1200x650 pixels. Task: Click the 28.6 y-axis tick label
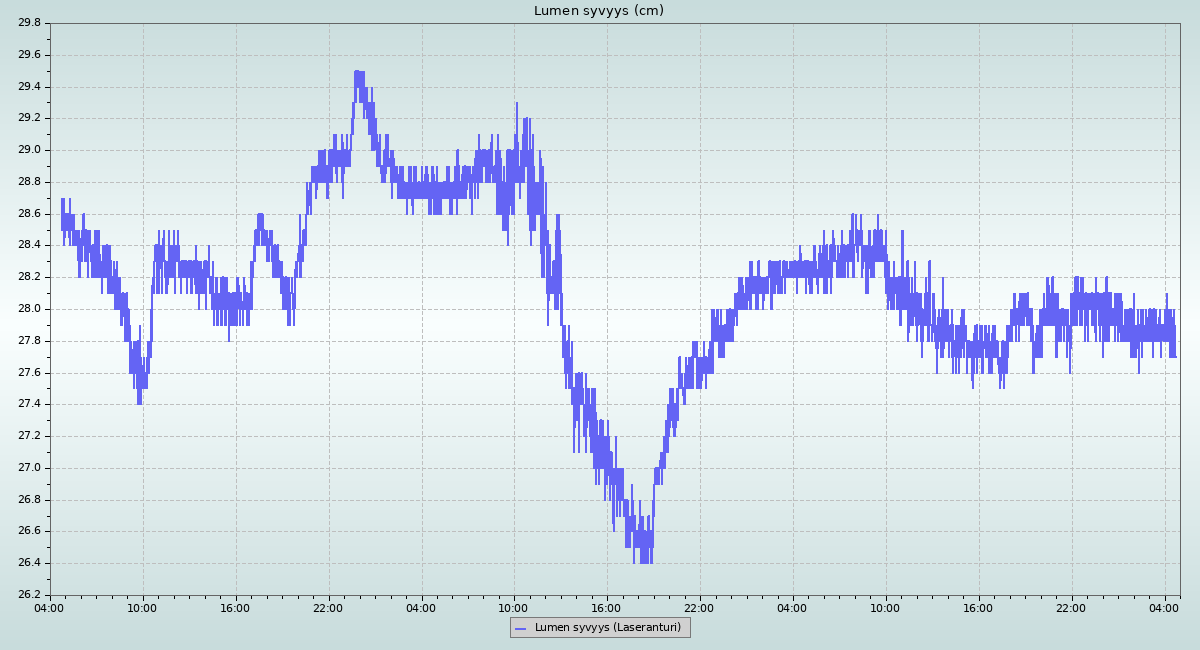pyautogui.click(x=29, y=214)
